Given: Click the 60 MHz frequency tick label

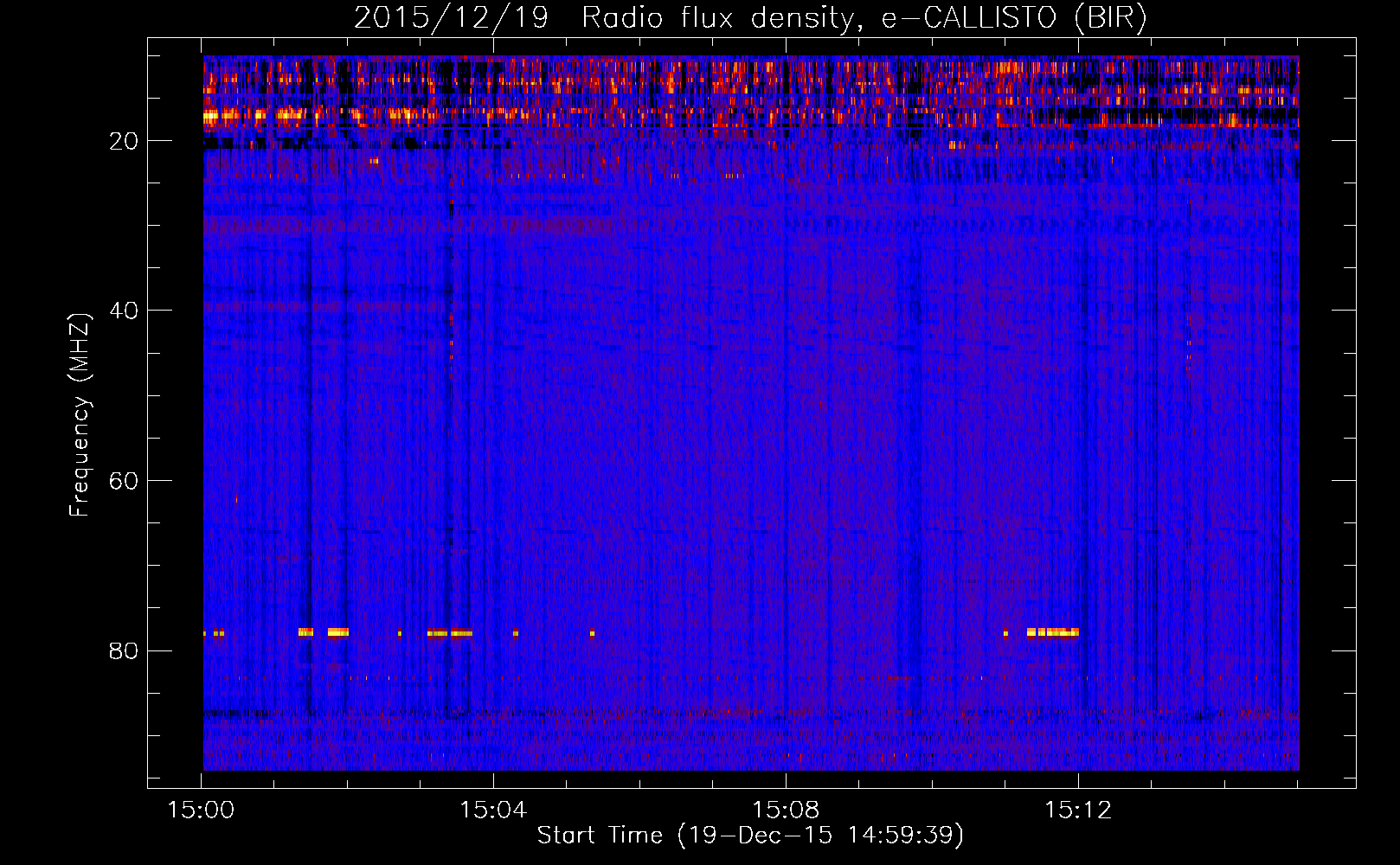Looking at the screenshot, I should (x=125, y=481).
